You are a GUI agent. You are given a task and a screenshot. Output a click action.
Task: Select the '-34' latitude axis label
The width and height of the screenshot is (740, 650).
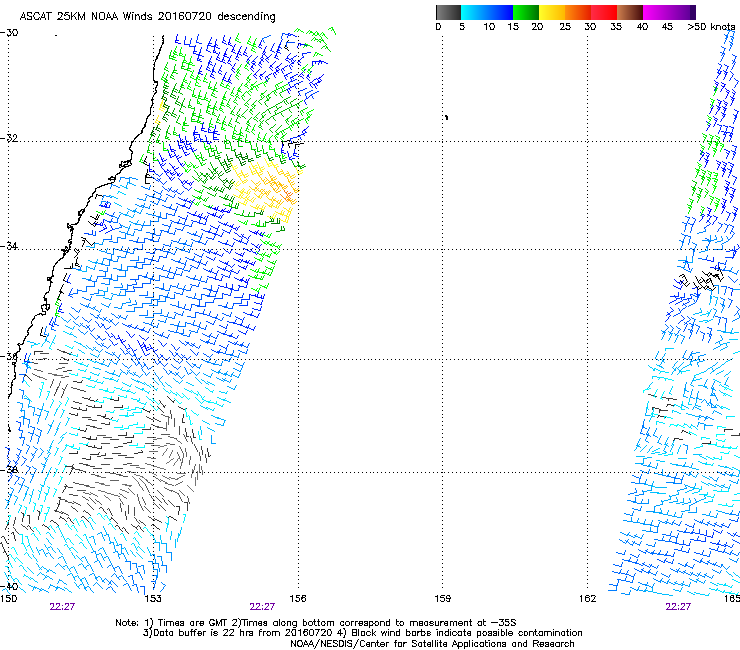[x=9, y=246]
